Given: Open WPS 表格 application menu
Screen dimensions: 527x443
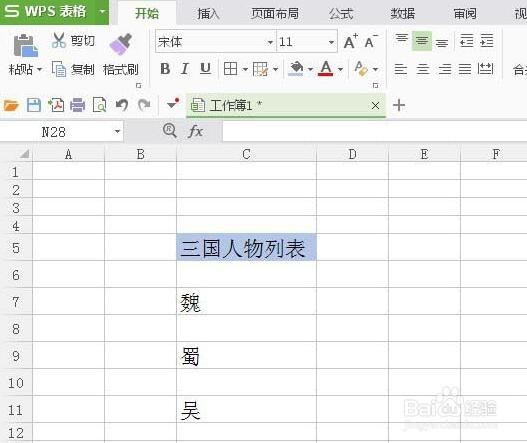Looking at the screenshot, I should (x=54, y=12).
